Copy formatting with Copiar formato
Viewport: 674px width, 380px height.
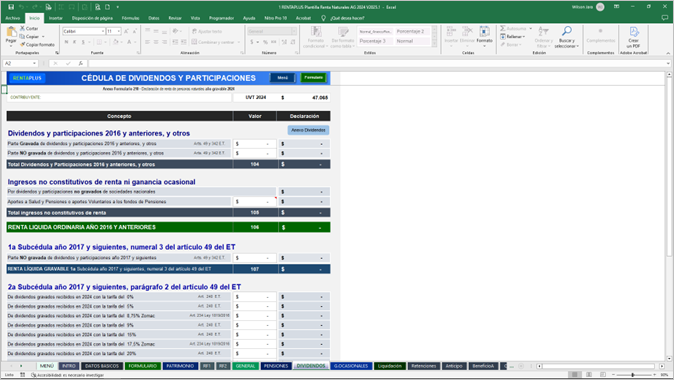[x=37, y=44]
